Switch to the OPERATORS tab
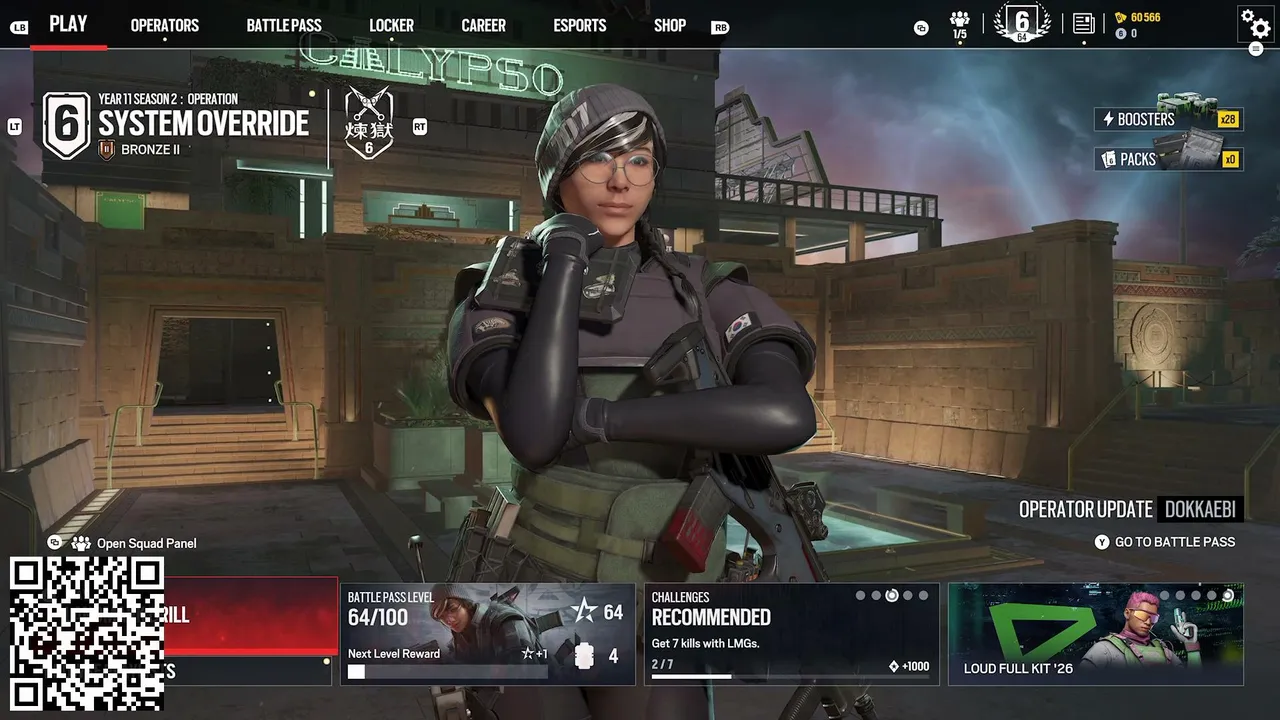 click(x=165, y=26)
